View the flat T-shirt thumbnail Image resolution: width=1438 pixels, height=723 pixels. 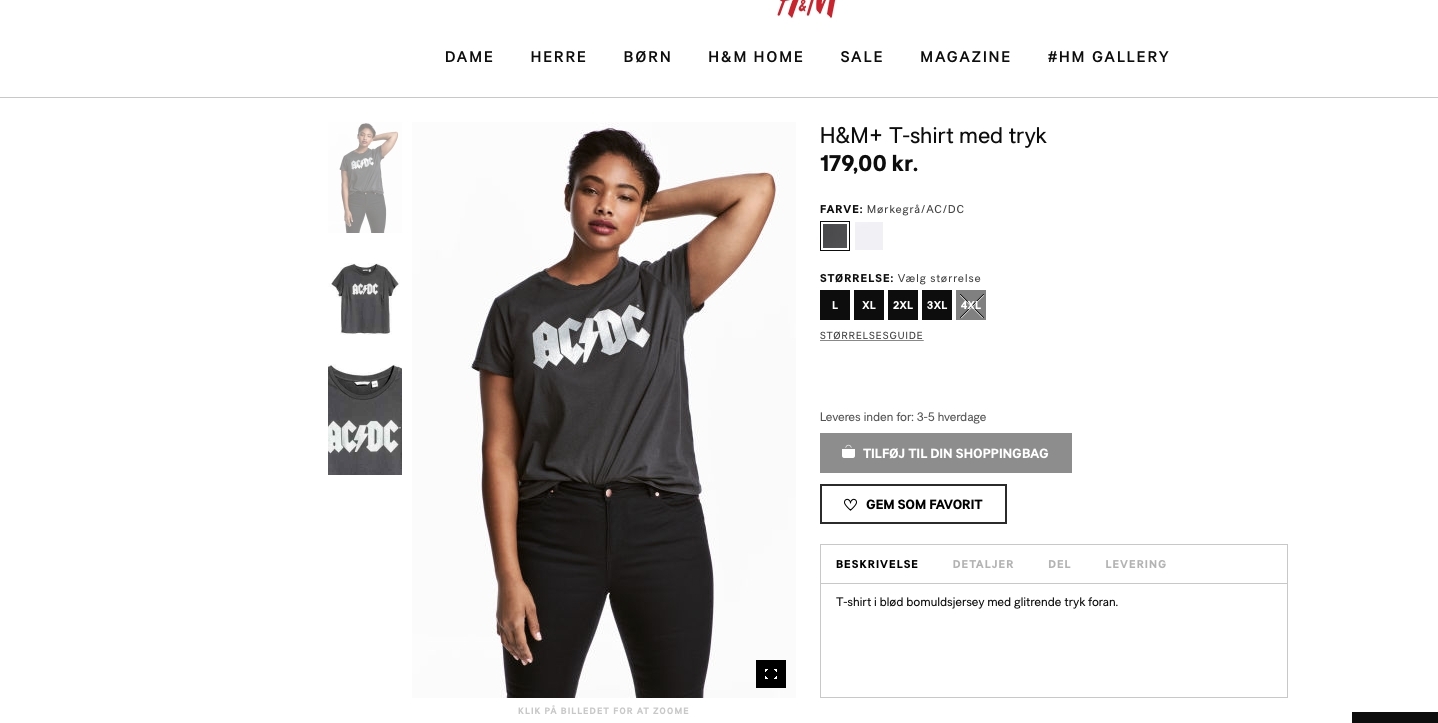click(365, 299)
